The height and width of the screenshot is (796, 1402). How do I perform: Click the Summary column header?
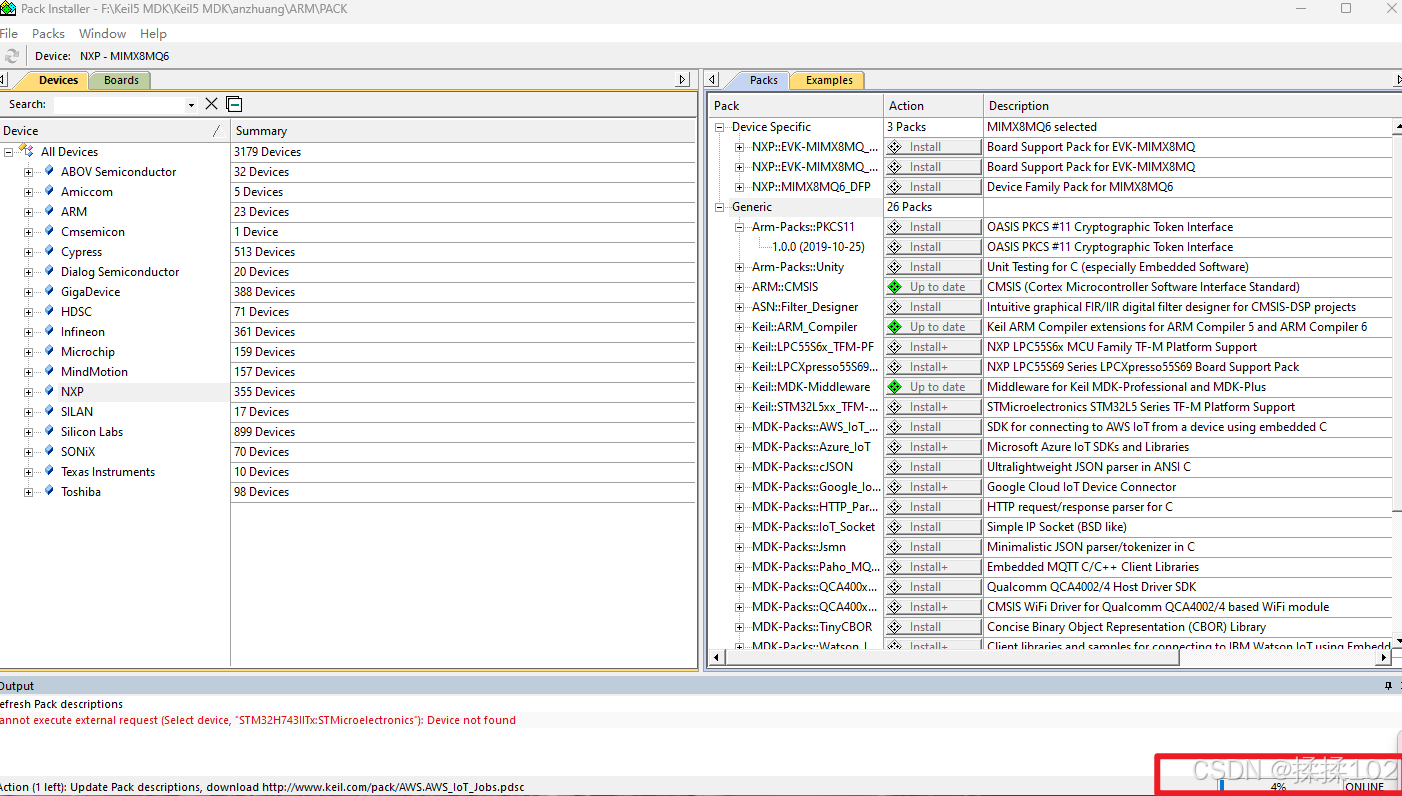coord(462,131)
